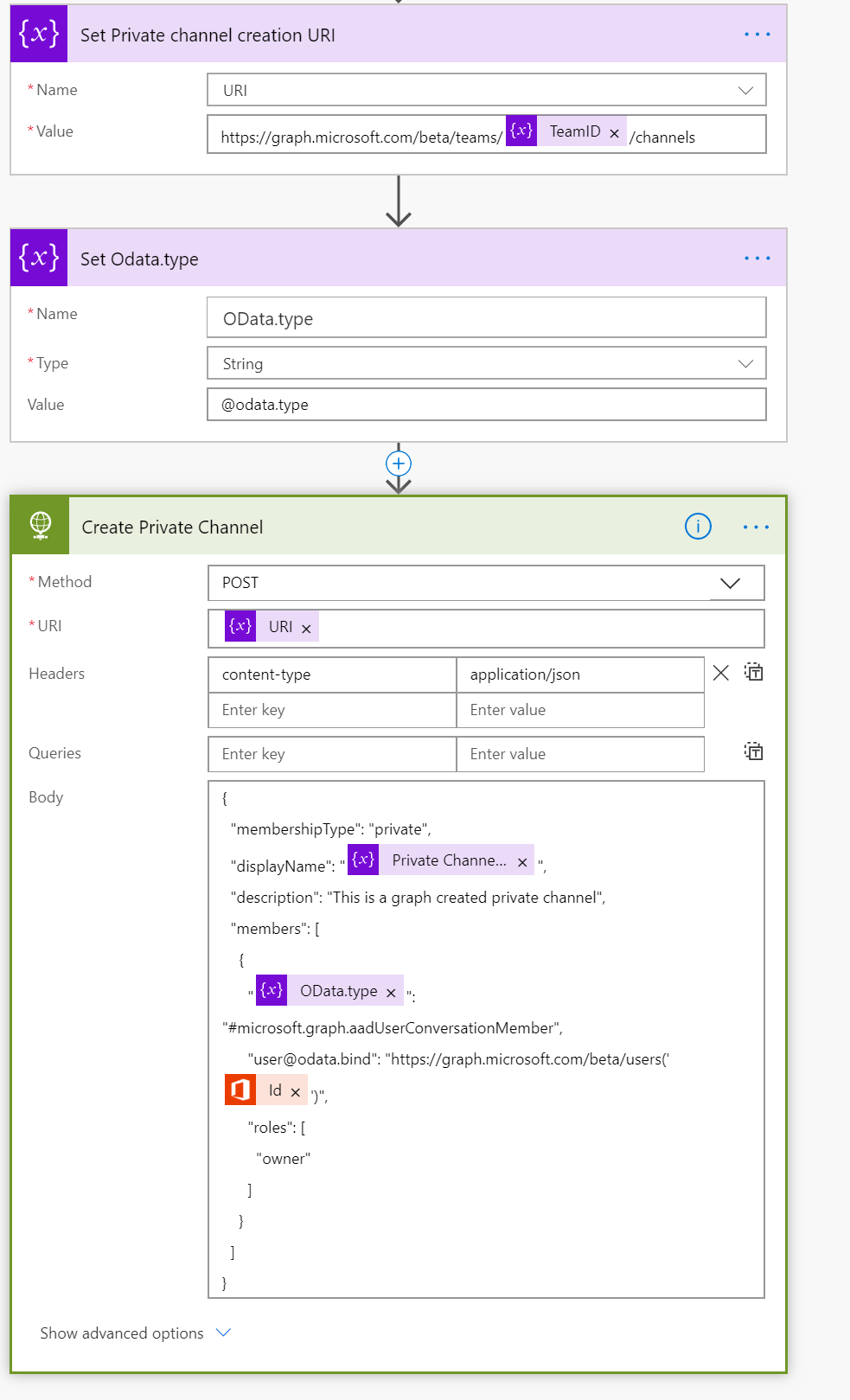Open the Name dropdown showing URI
Screen dimensions: 850x1400
487,90
